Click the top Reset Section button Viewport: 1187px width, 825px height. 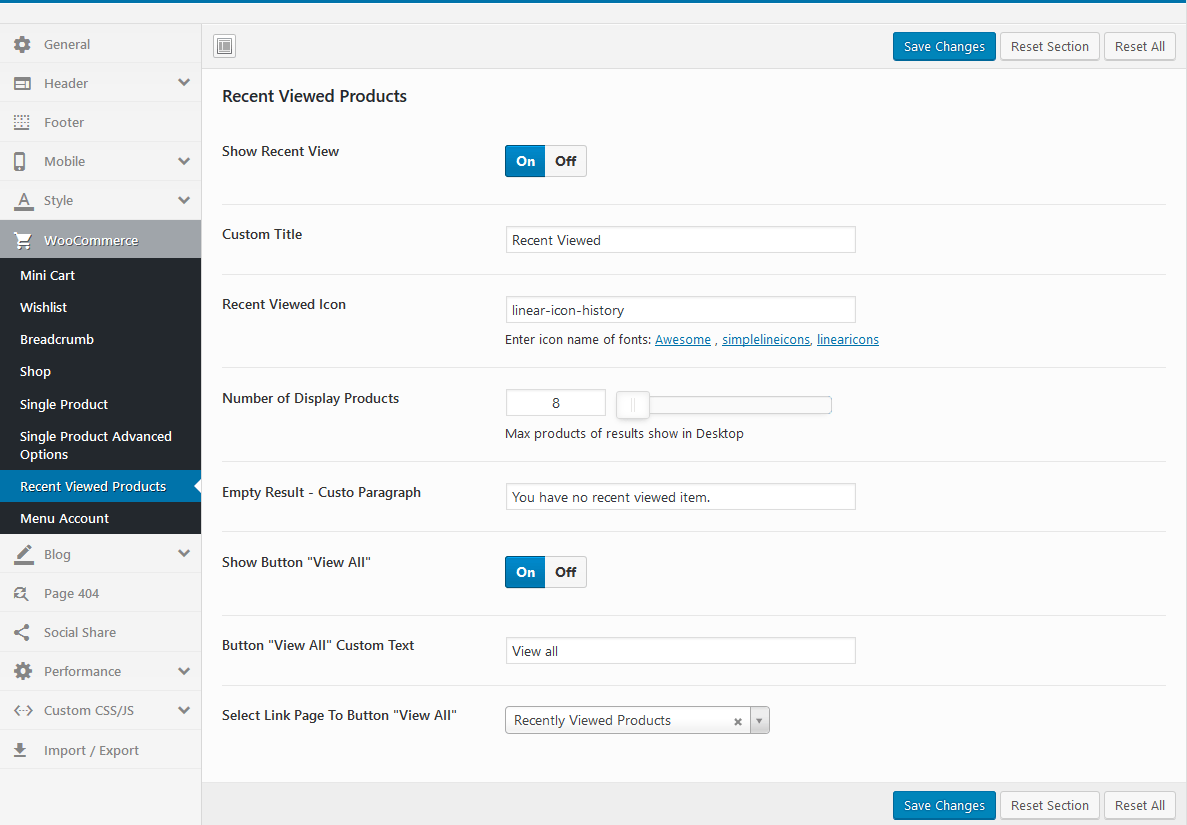pyautogui.click(x=1049, y=46)
